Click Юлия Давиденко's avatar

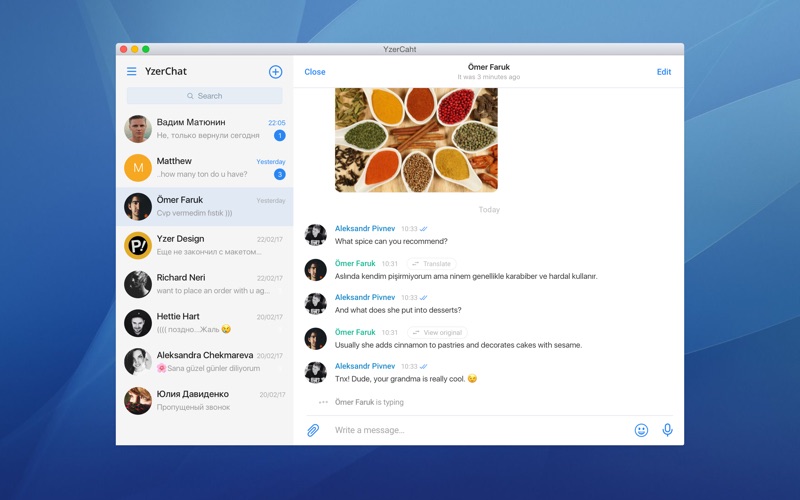(x=138, y=401)
